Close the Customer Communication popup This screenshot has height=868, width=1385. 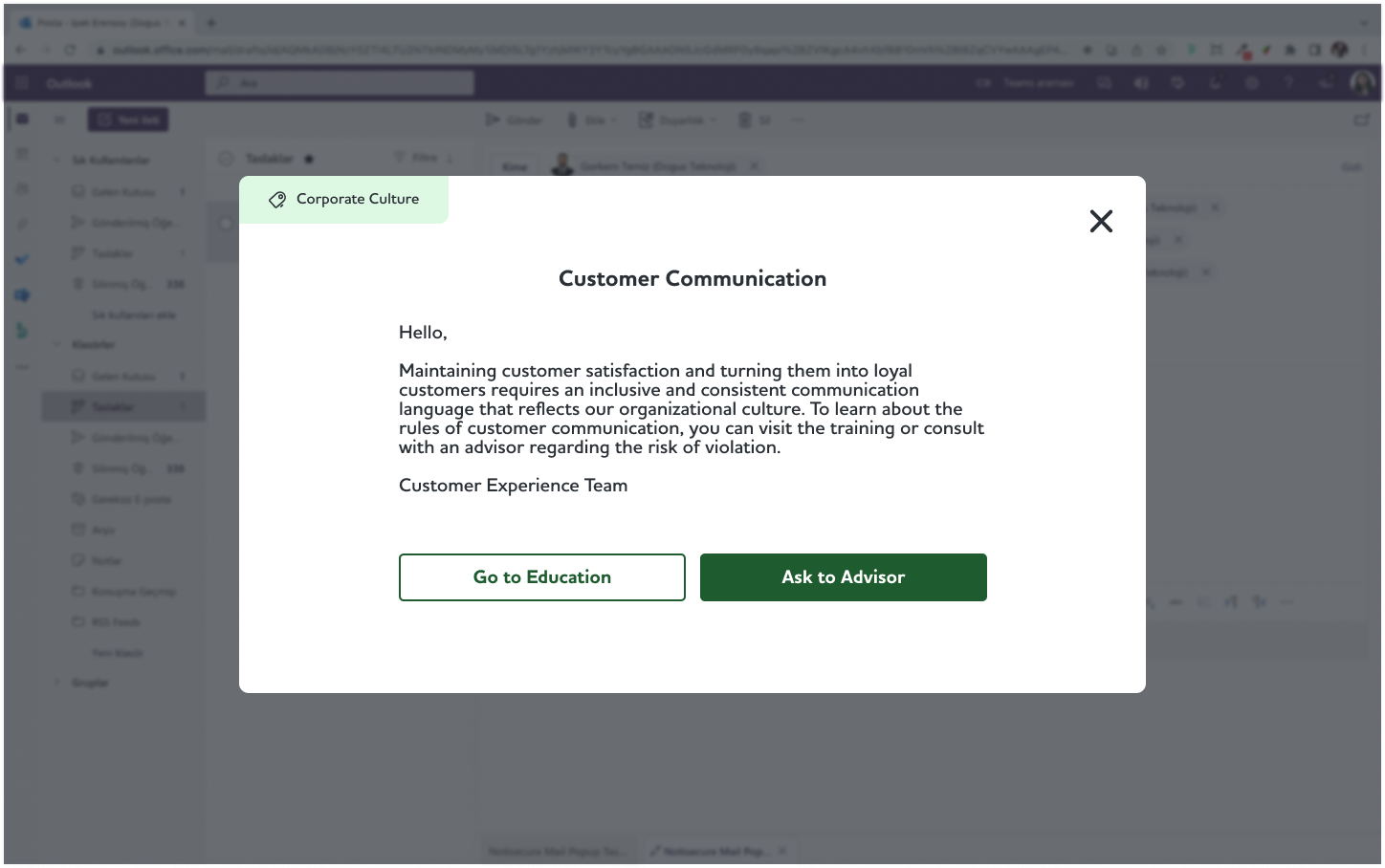(x=1101, y=222)
